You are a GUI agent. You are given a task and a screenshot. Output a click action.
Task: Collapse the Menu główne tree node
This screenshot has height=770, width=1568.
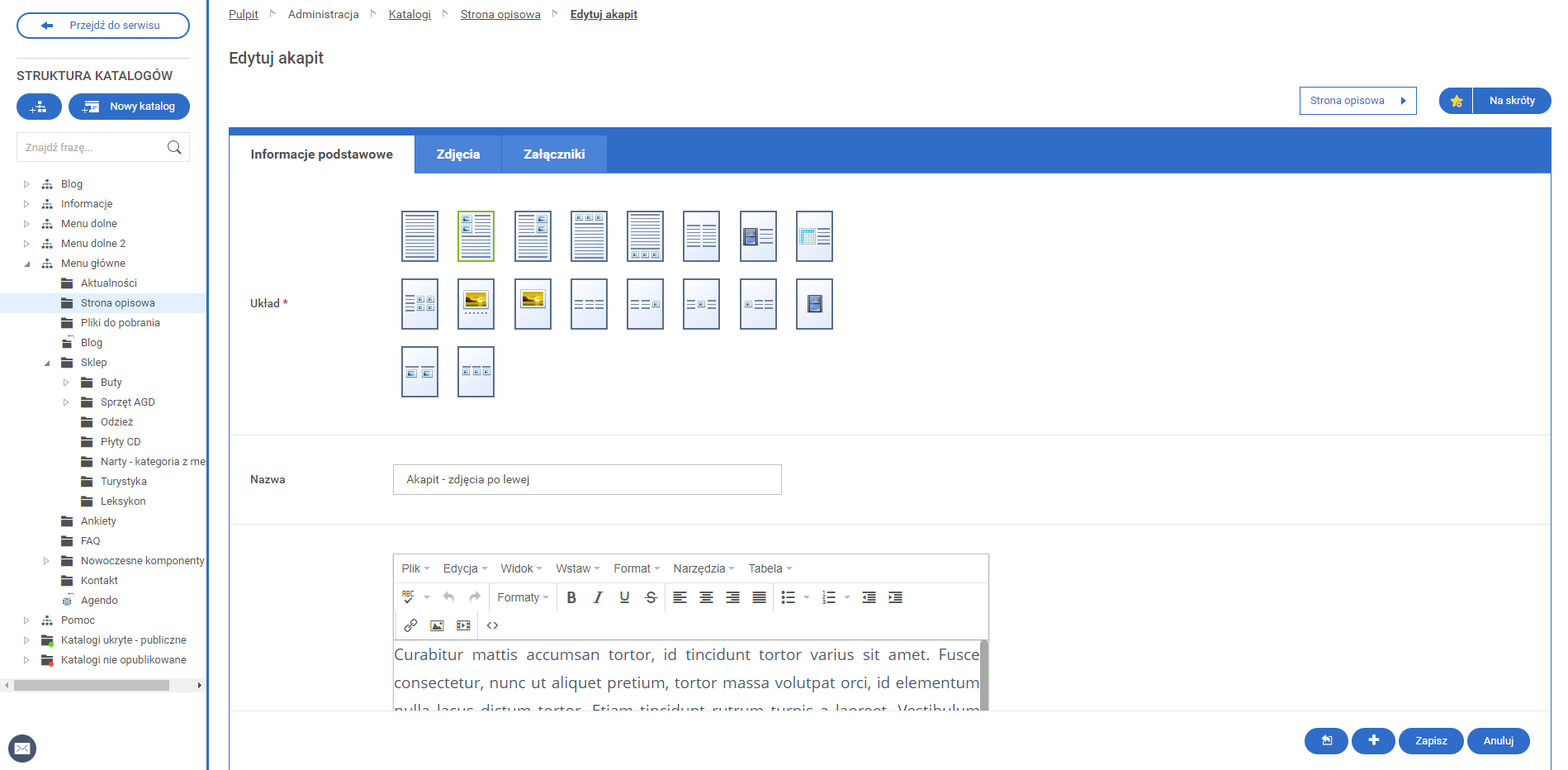[27, 264]
